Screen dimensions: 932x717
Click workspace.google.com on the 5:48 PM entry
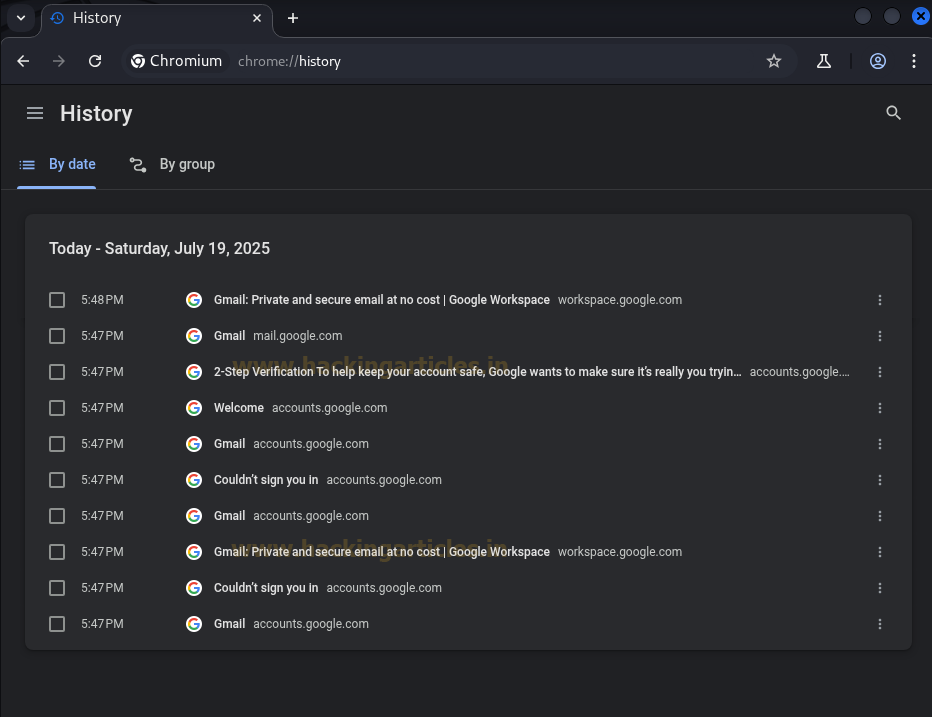pyautogui.click(x=620, y=300)
